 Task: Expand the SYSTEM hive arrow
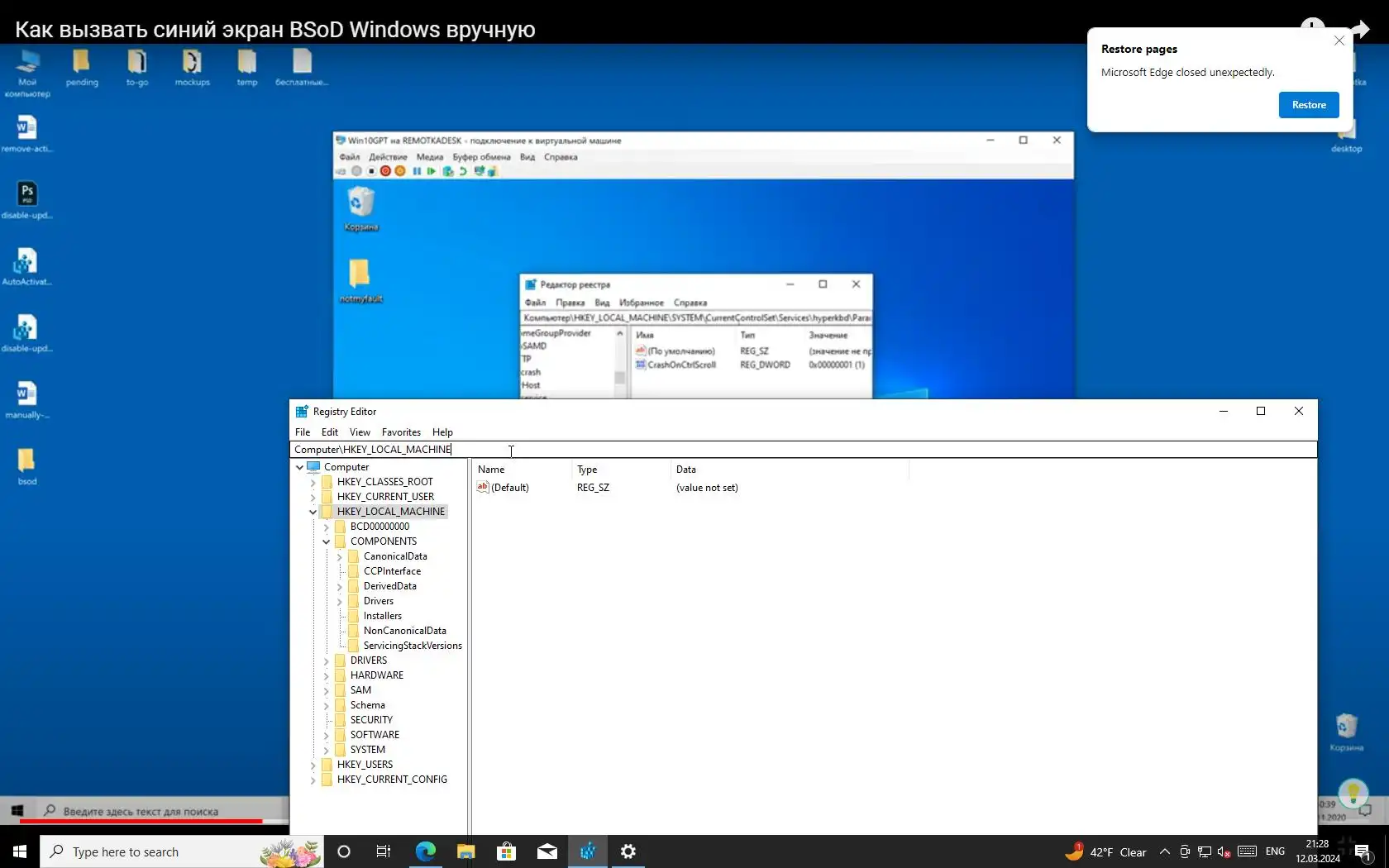(326, 750)
